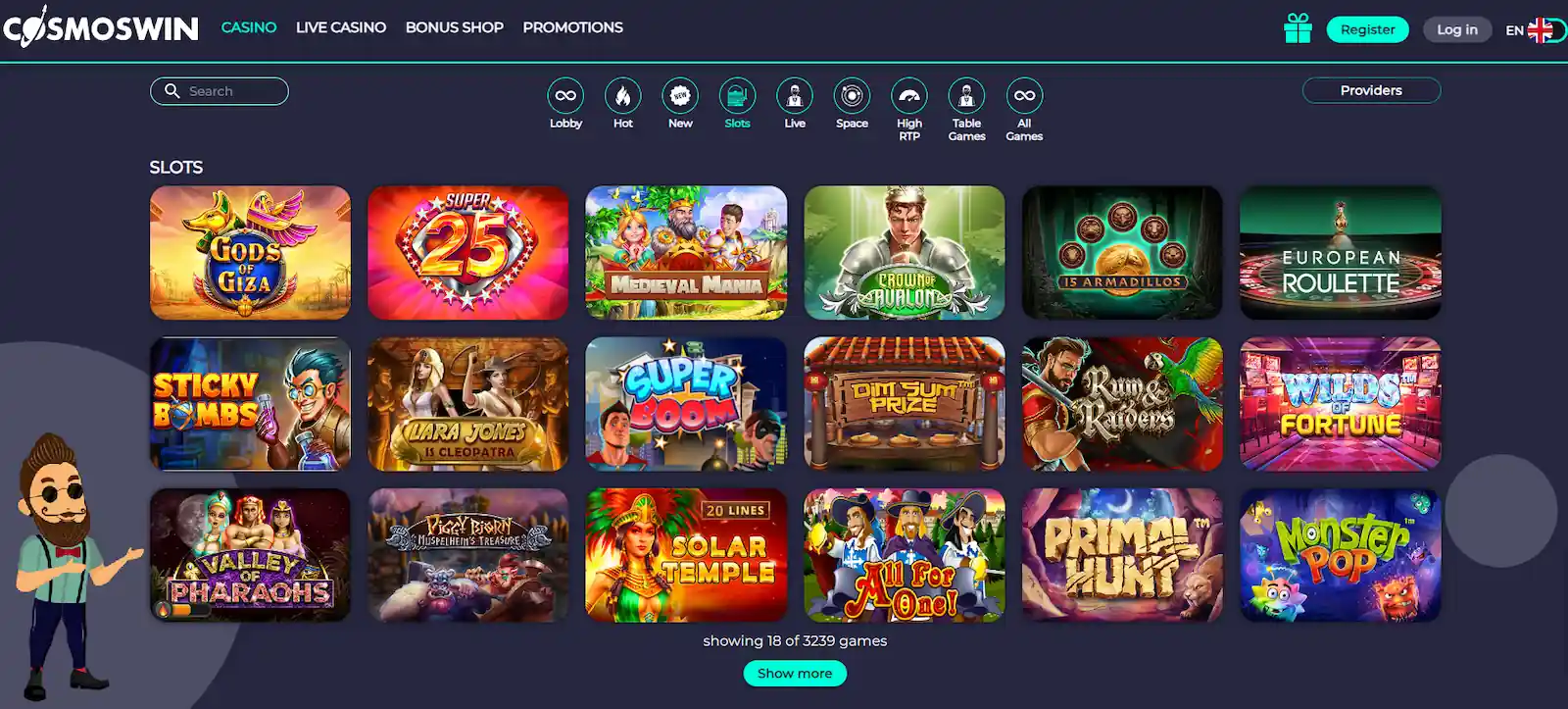The height and width of the screenshot is (709, 1568).
Task: Open the Table Games category
Action: [966, 96]
